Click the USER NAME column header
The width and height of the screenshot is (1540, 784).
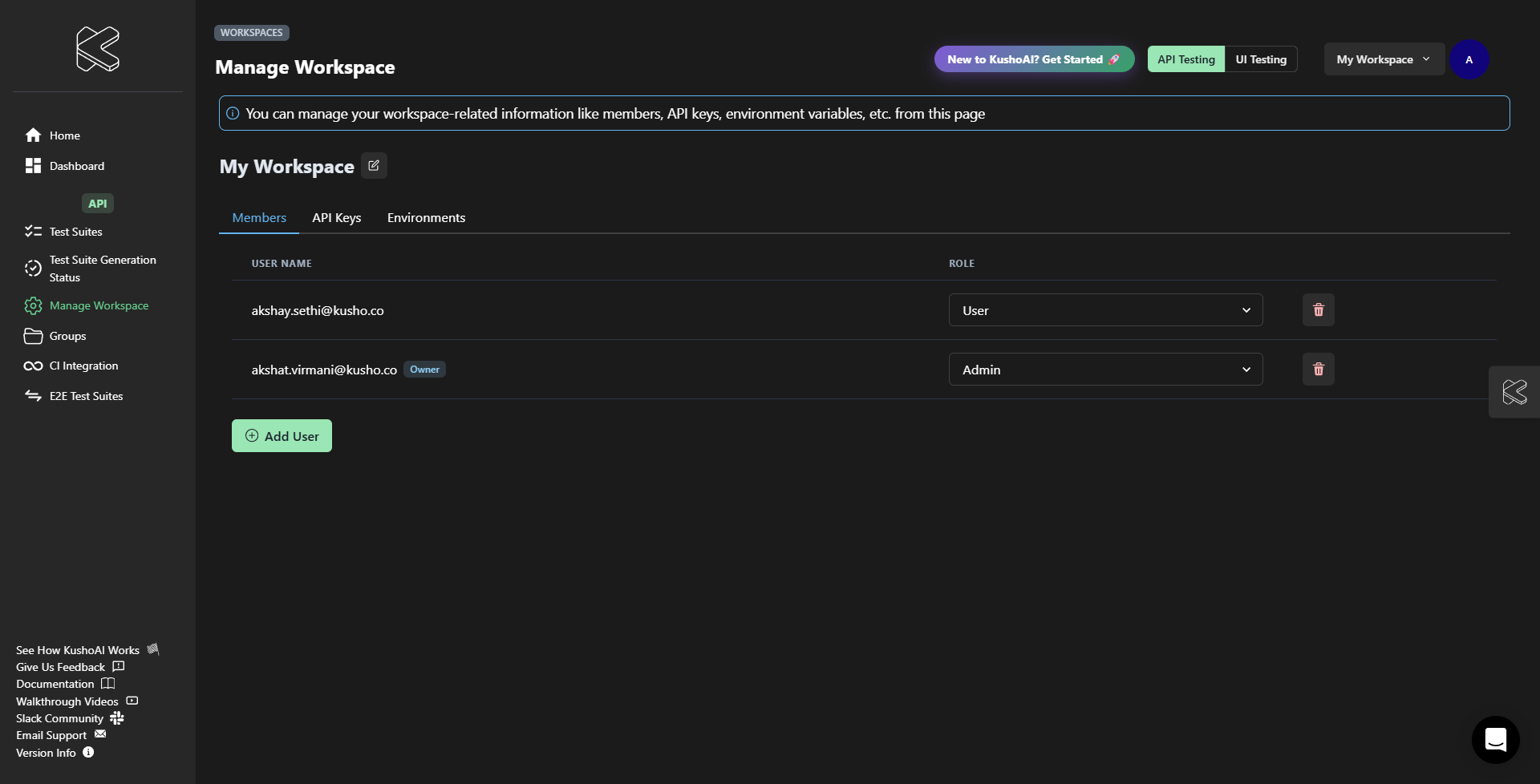282,263
